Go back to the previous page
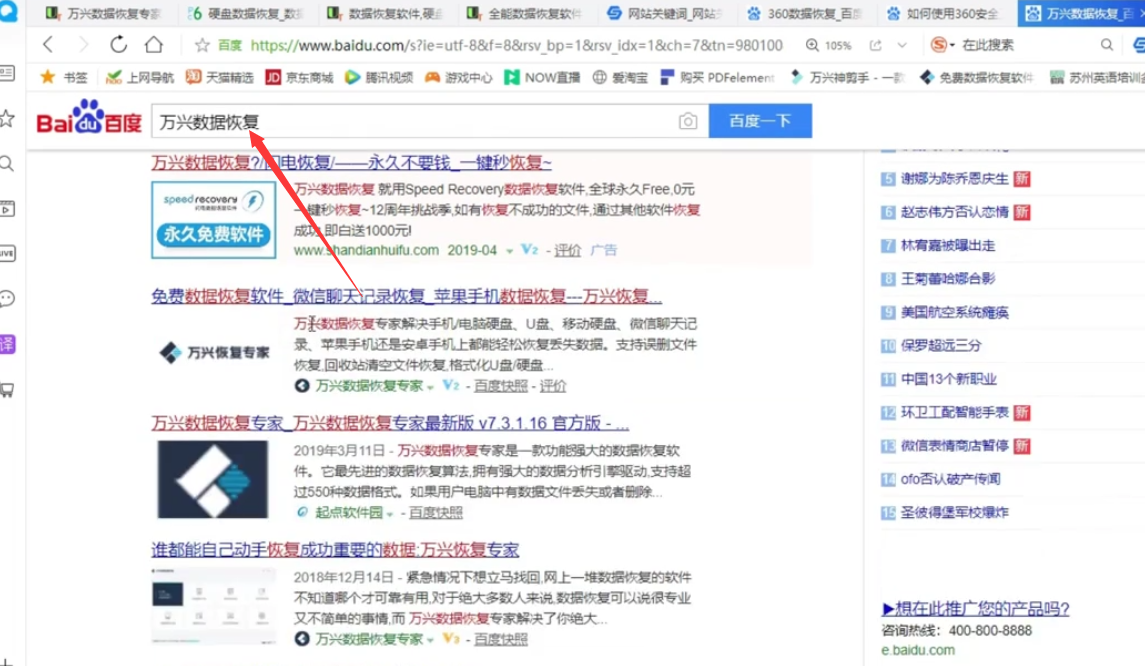This screenshot has height=666, width=1145. pyautogui.click(x=48, y=45)
